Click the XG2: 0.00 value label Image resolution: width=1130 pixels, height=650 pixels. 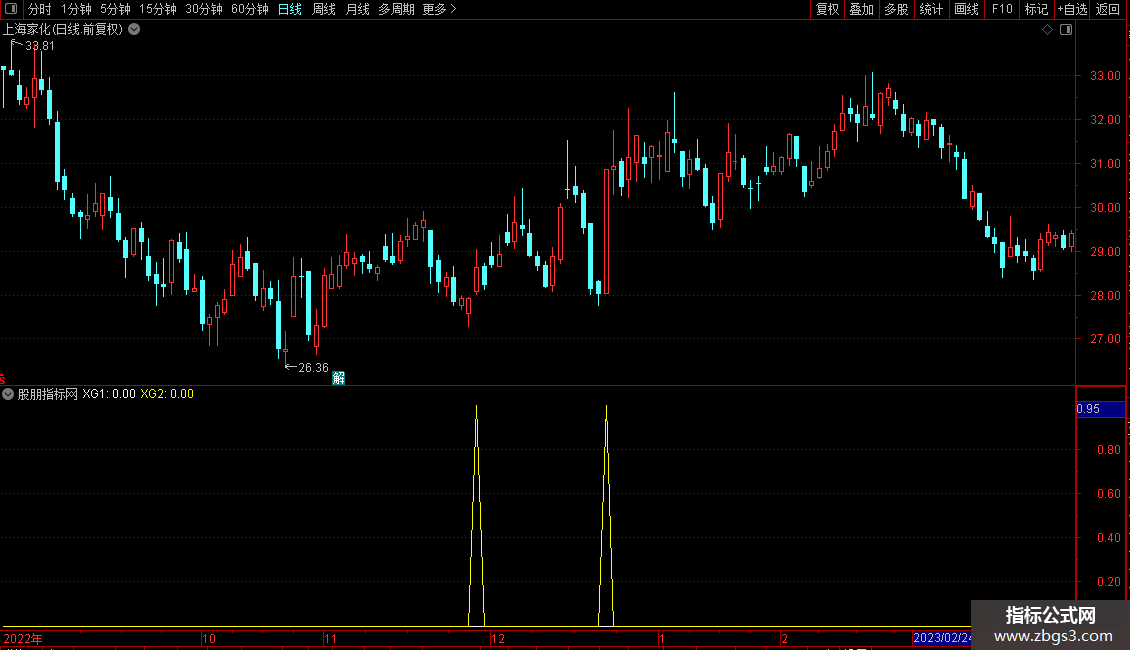click(x=166, y=394)
